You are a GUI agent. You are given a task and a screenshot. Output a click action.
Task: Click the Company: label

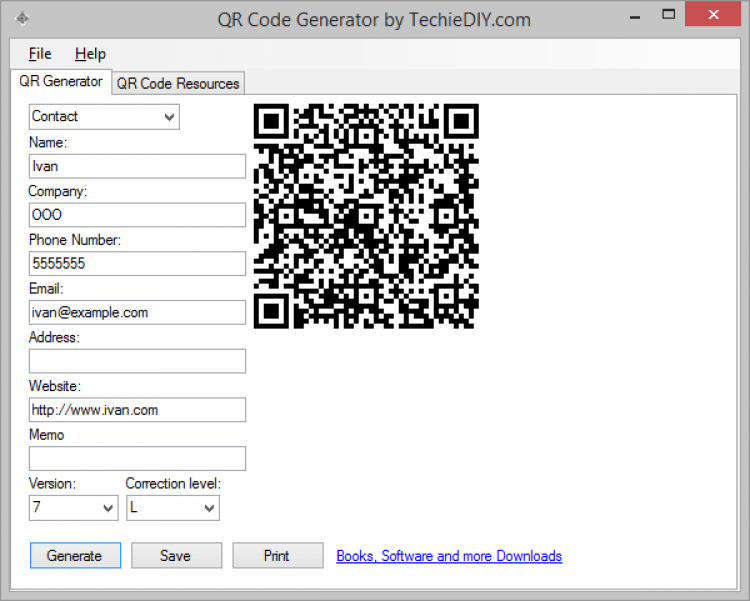tap(57, 191)
